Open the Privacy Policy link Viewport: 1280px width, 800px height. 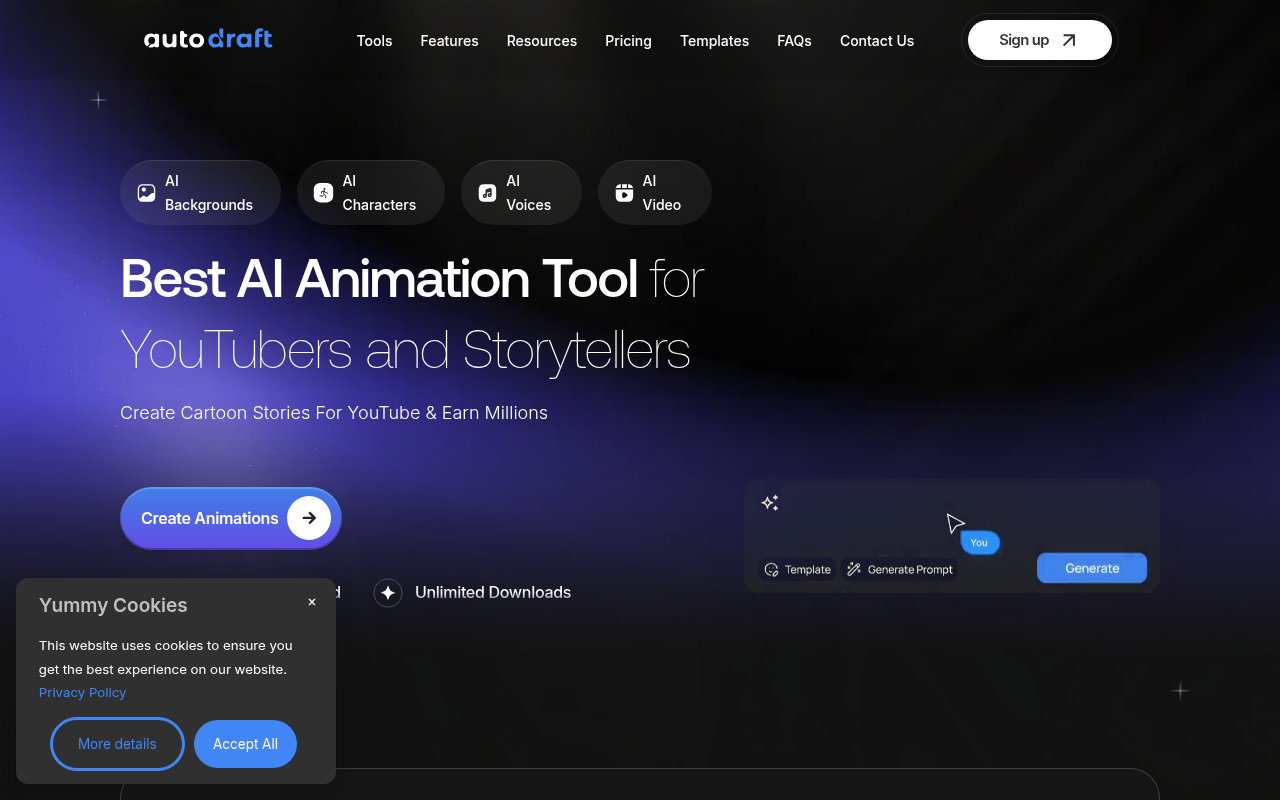coord(82,692)
